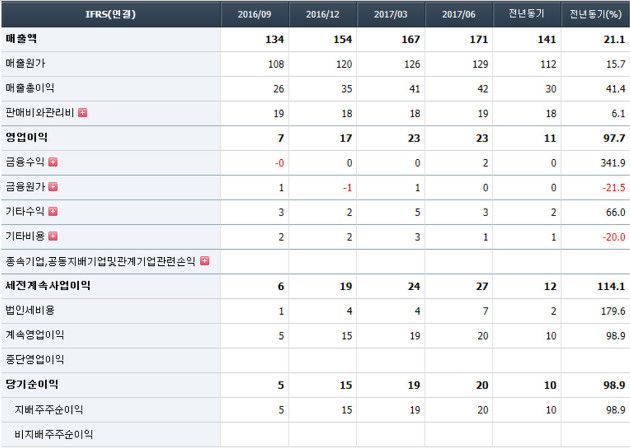Expand the 금융원가 row plus icon
Image resolution: width=630 pixels, height=448 pixels.
53,187
